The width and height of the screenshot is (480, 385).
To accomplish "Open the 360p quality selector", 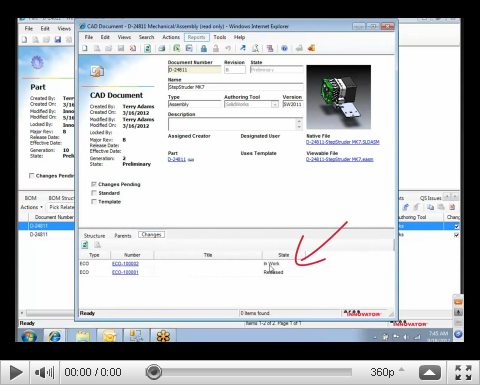I will [x=387, y=372].
